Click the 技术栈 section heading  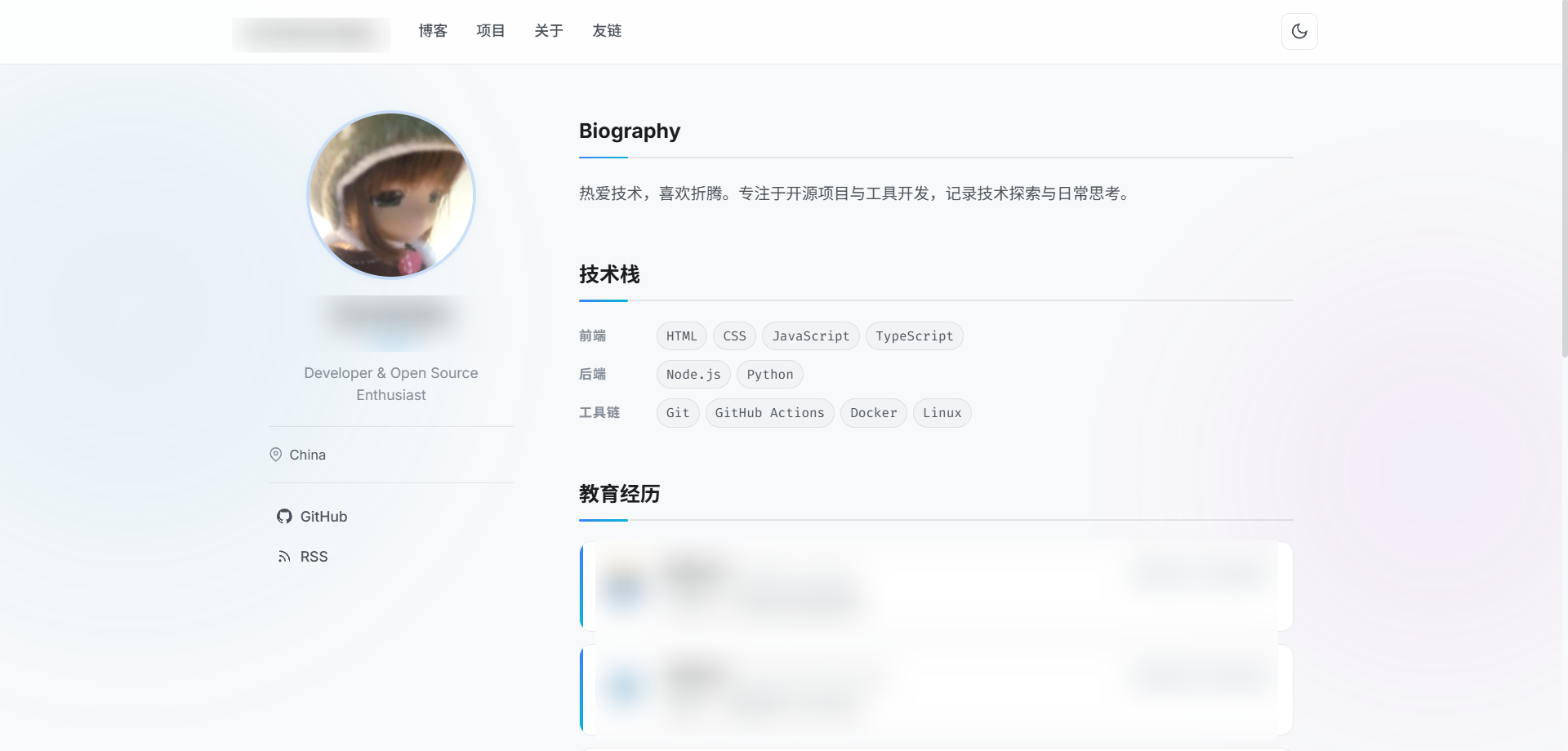609,274
